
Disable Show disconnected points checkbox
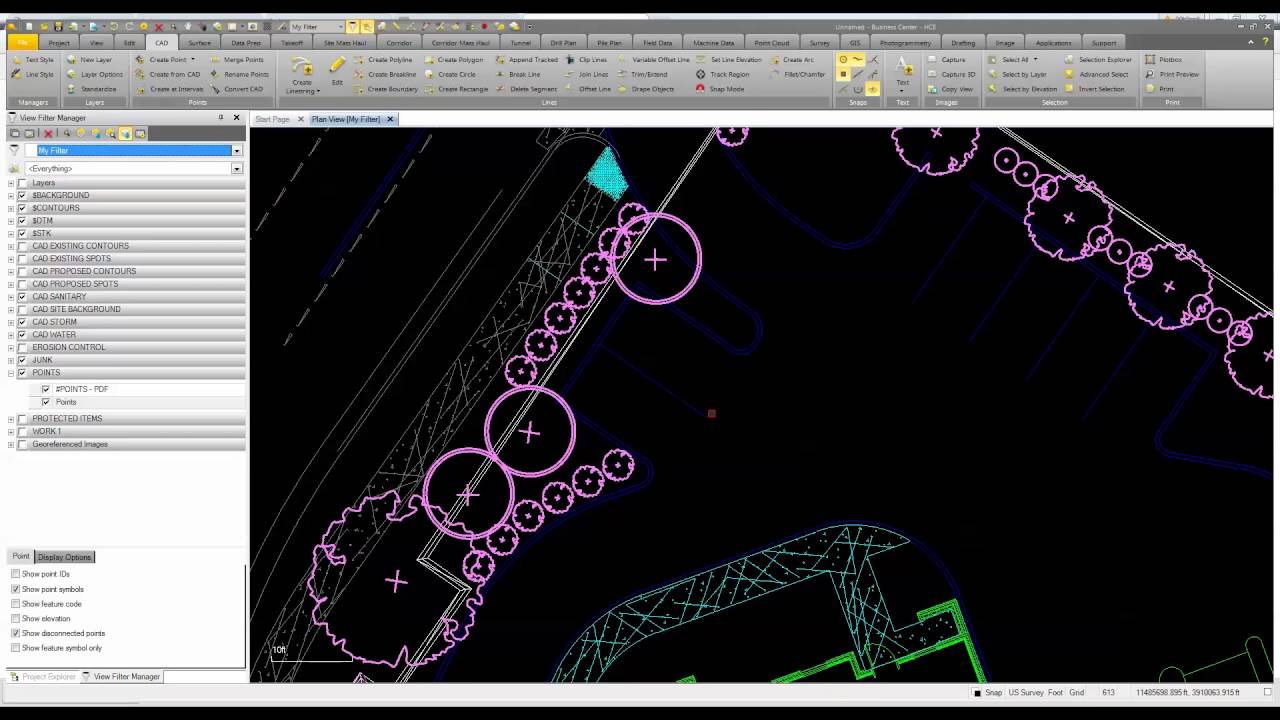(15, 633)
